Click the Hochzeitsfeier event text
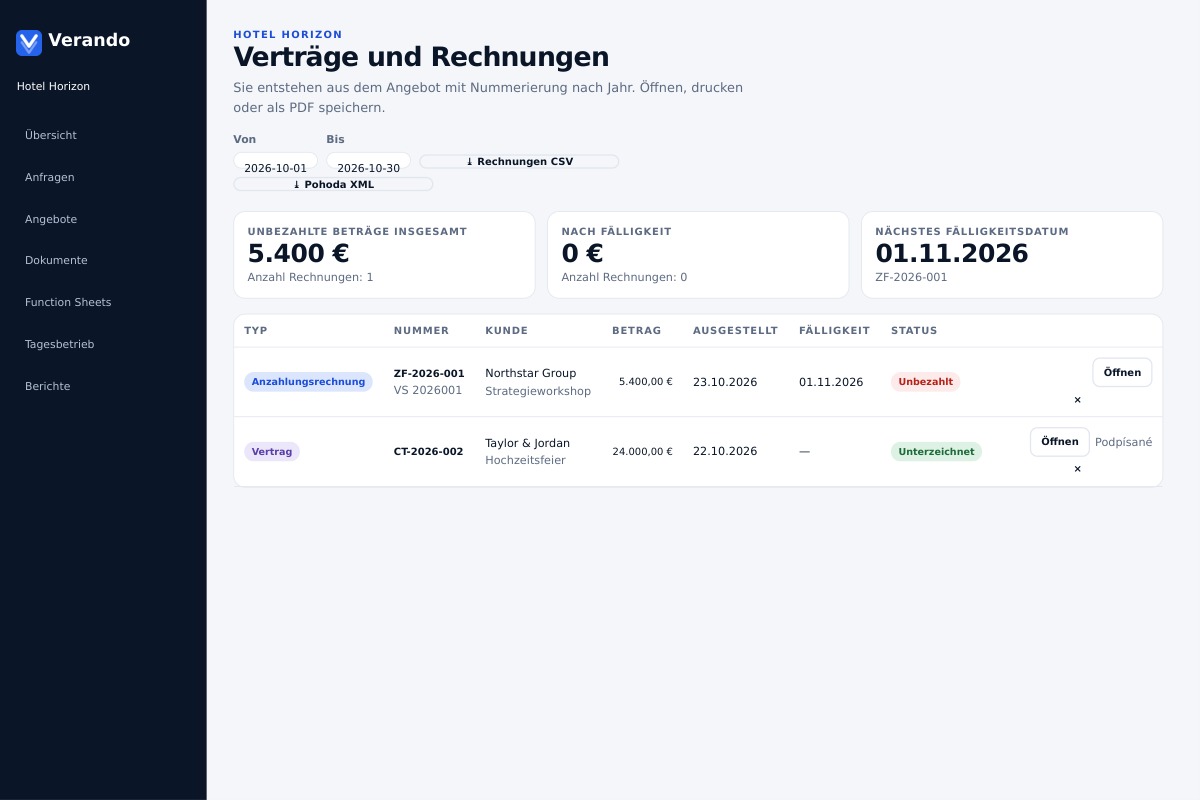1200x800 pixels. tap(525, 460)
